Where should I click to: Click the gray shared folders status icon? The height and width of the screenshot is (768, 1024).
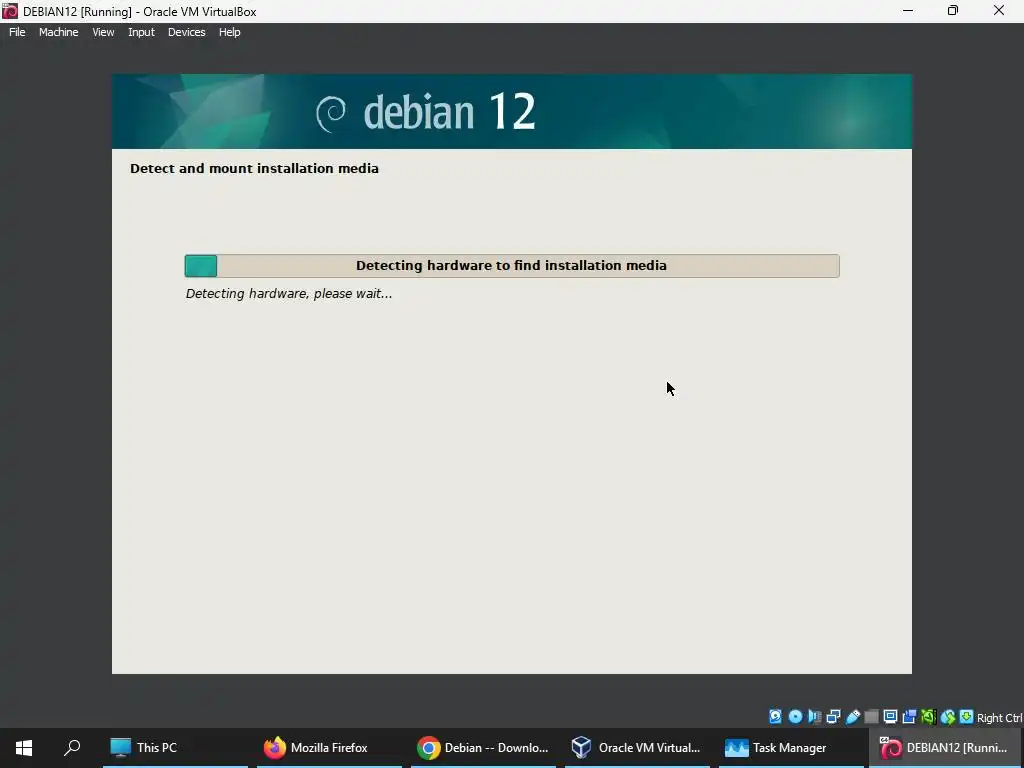[871, 716]
